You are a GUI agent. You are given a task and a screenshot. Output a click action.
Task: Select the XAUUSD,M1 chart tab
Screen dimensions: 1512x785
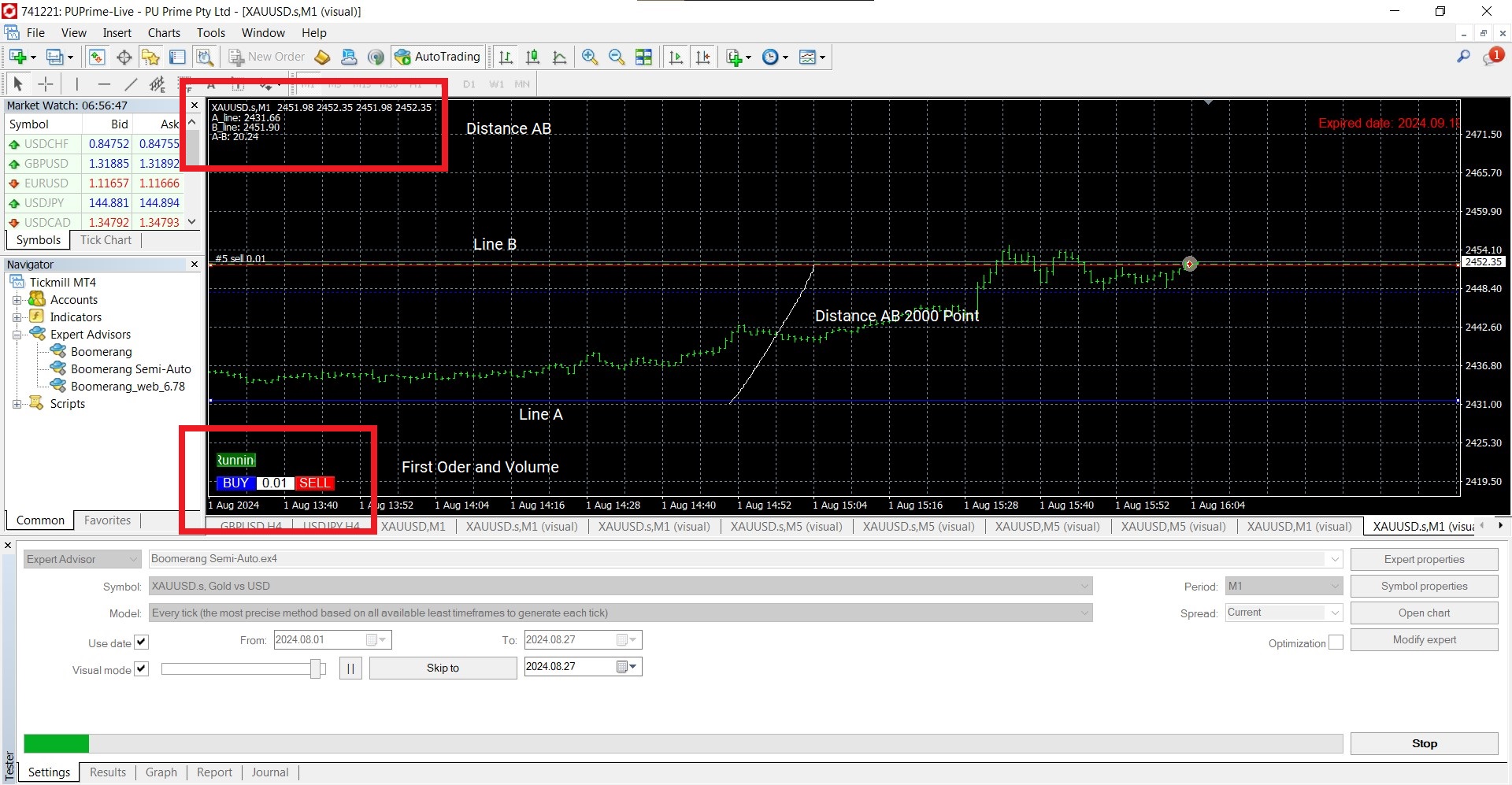coord(413,527)
